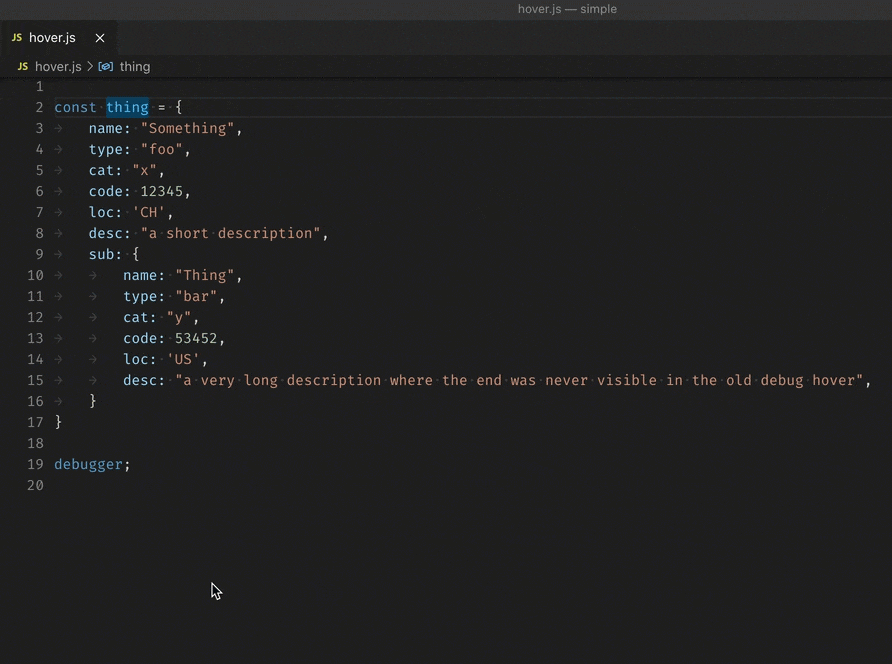This screenshot has height=664, width=892.
Task: Click the symbol icon before 'thing' in breadcrumbs
Action: [x=105, y=66]
